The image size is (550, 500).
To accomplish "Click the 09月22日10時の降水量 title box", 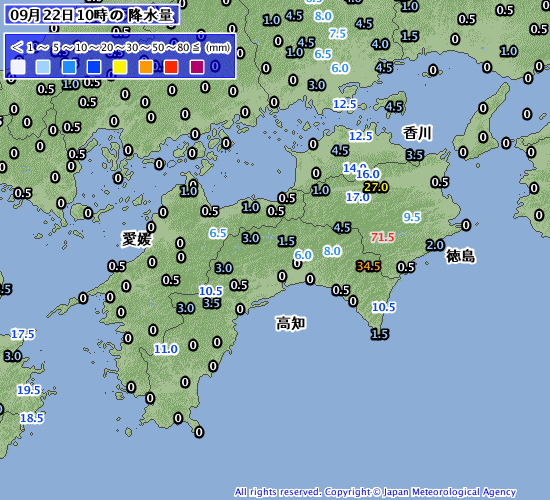I will coord(92,15).
